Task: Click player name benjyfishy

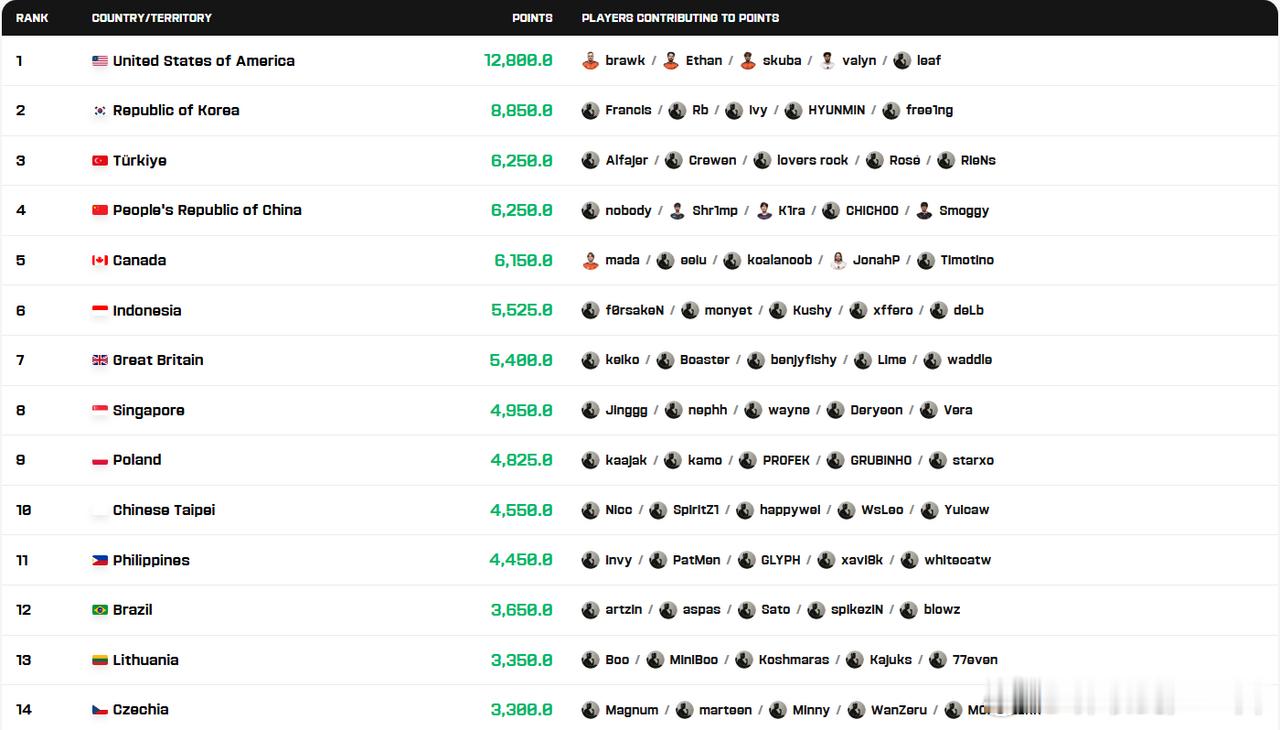Action: point(804,360)
